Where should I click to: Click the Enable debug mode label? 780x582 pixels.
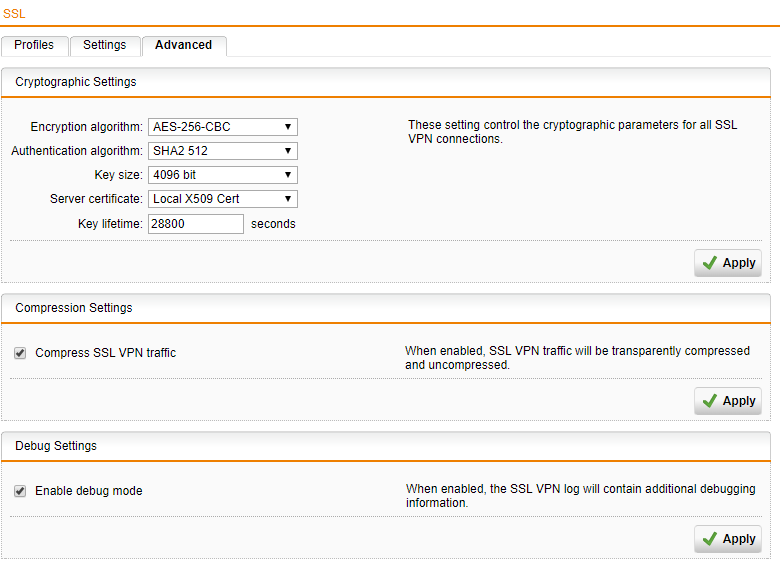click(x=89, y=491)
